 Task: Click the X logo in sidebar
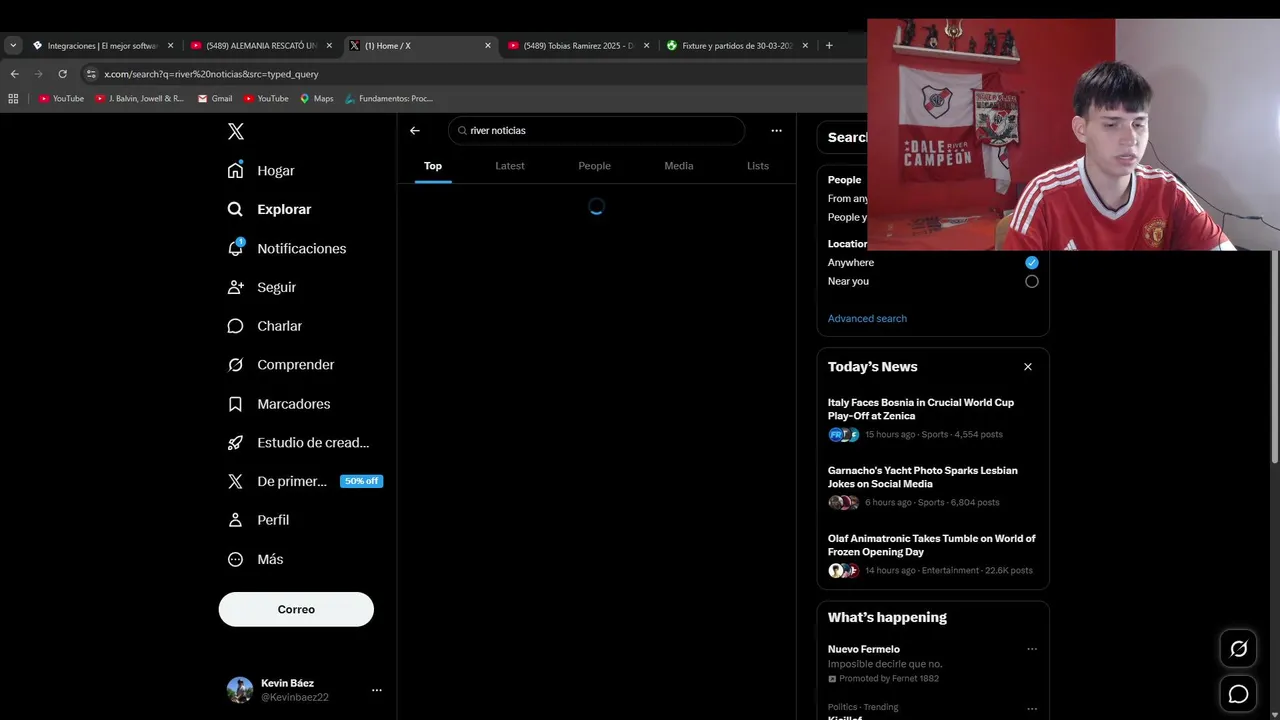click(235, 131)
